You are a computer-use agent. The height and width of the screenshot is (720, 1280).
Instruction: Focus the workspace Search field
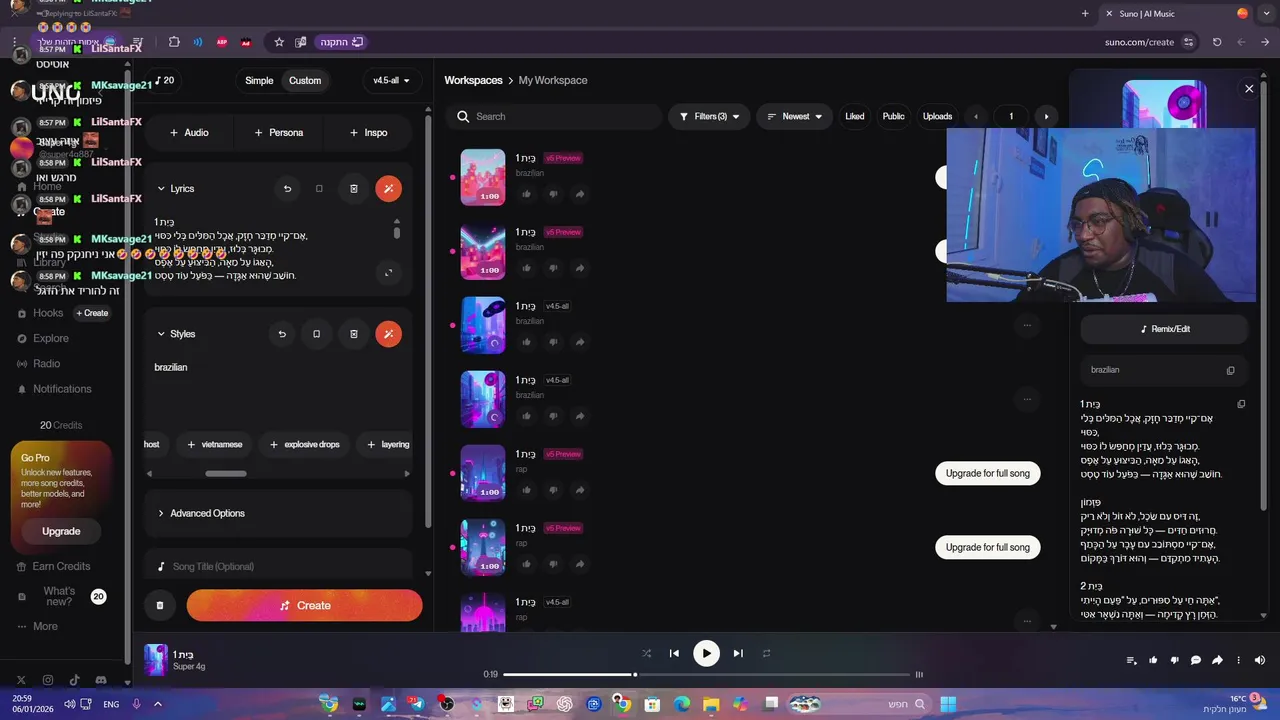point(554,116)
